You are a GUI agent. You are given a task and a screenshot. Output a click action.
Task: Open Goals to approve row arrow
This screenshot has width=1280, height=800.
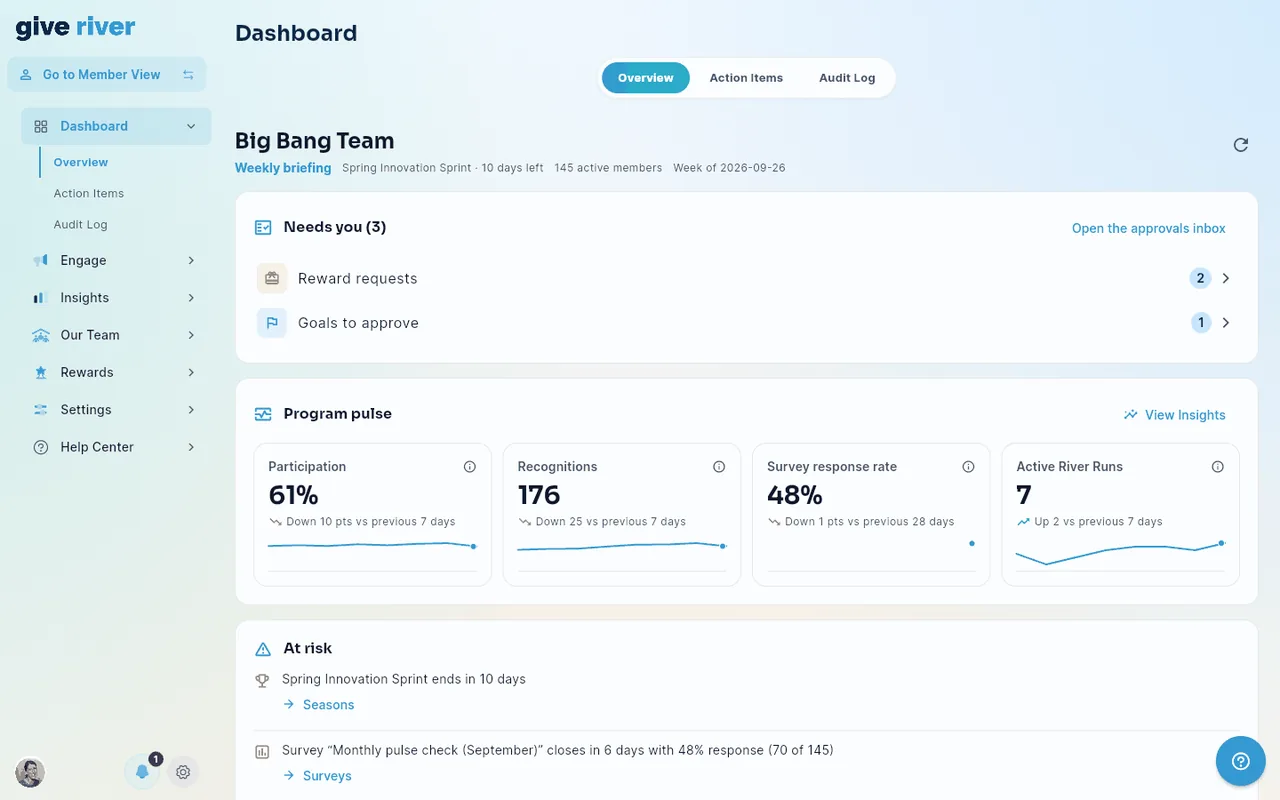pos(1226,323)
